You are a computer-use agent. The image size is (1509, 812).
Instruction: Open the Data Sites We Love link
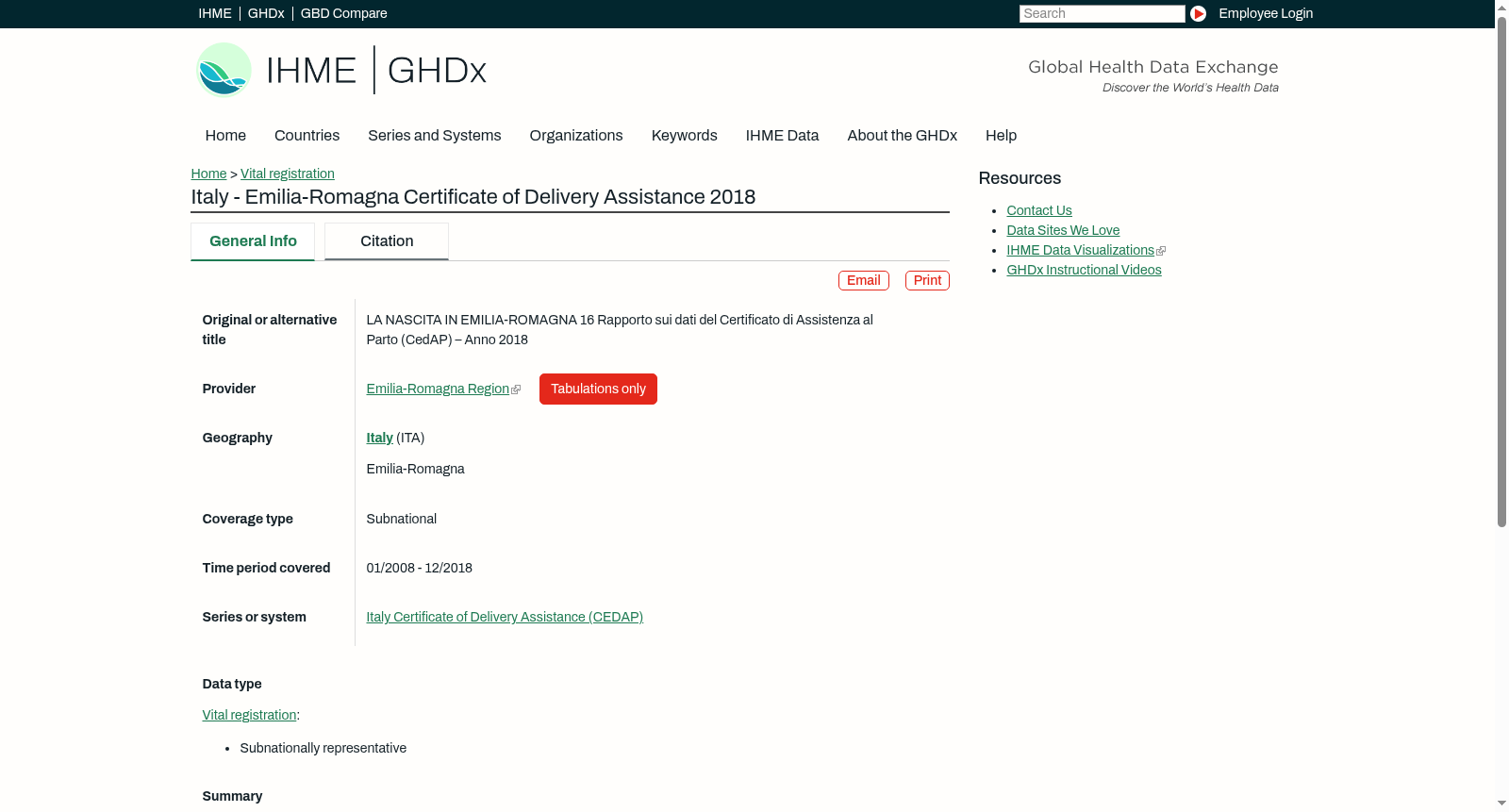click(x=1063, y=231)
